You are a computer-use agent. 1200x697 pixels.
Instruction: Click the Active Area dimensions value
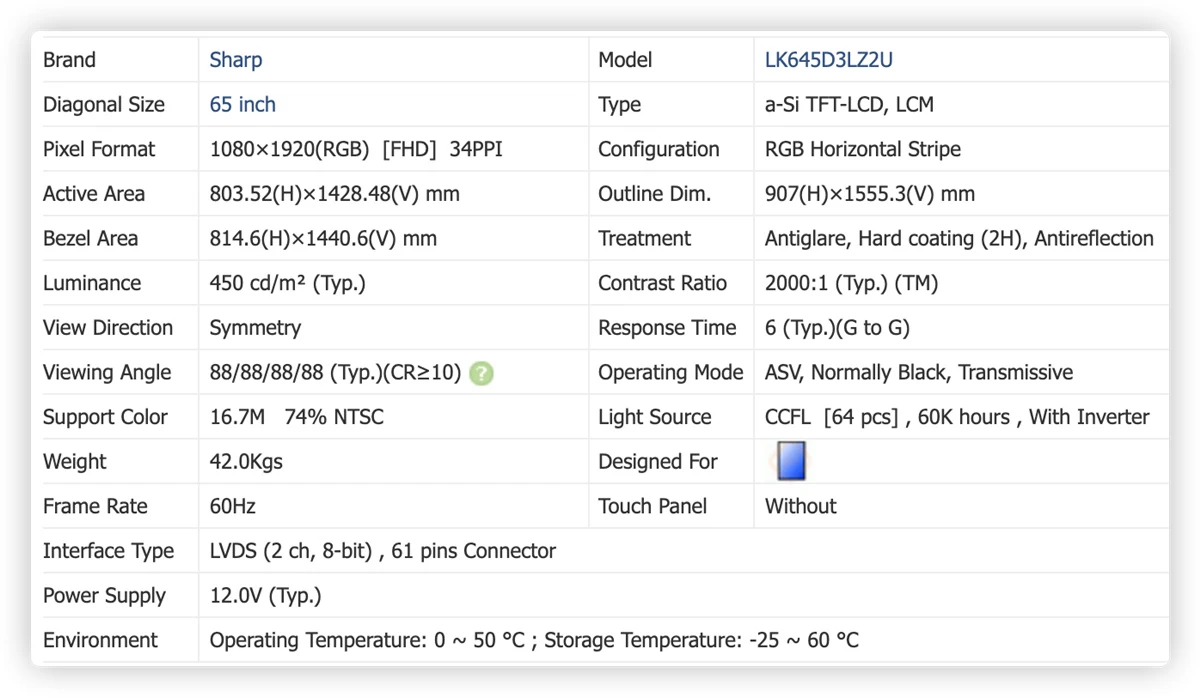(x=335, y=194)
